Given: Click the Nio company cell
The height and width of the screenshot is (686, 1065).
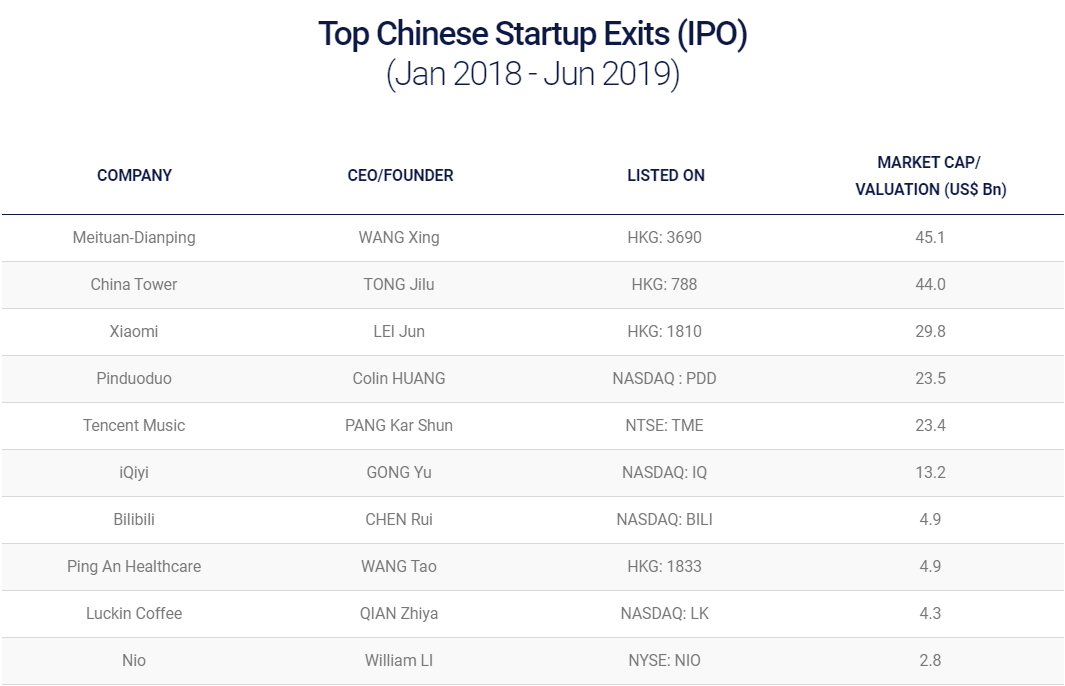Looking at the screenshot, I should point(134,660).
